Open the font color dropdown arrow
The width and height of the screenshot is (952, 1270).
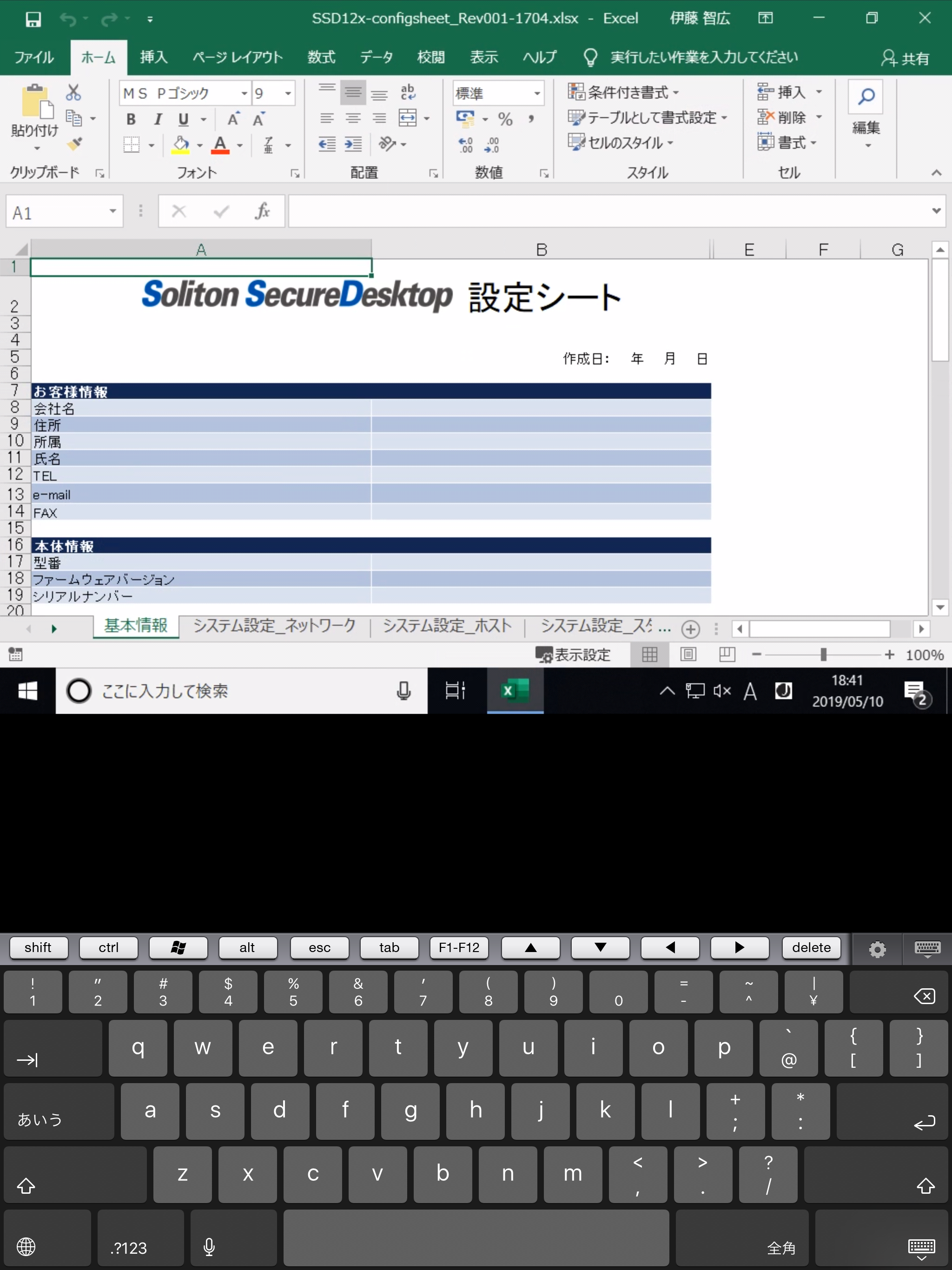point(240,145)
